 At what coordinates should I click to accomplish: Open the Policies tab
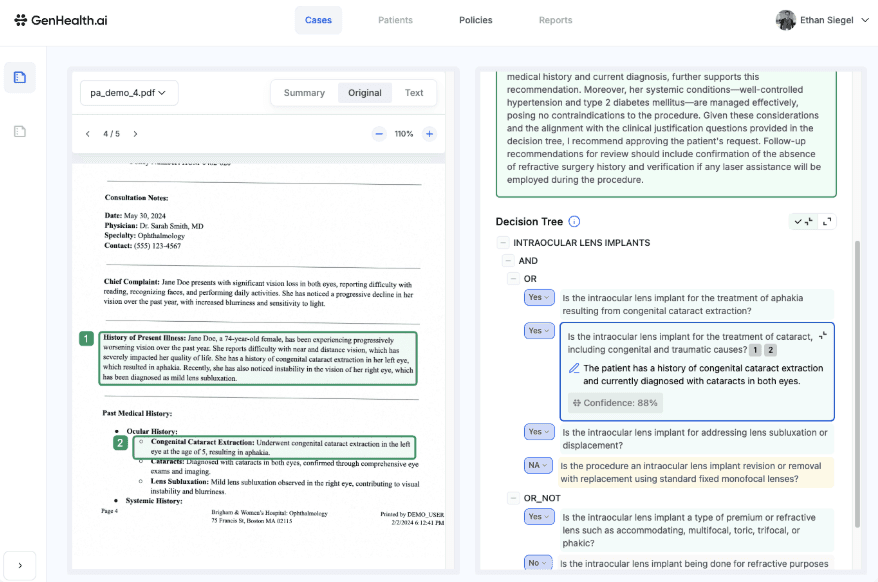coord(475,20)
